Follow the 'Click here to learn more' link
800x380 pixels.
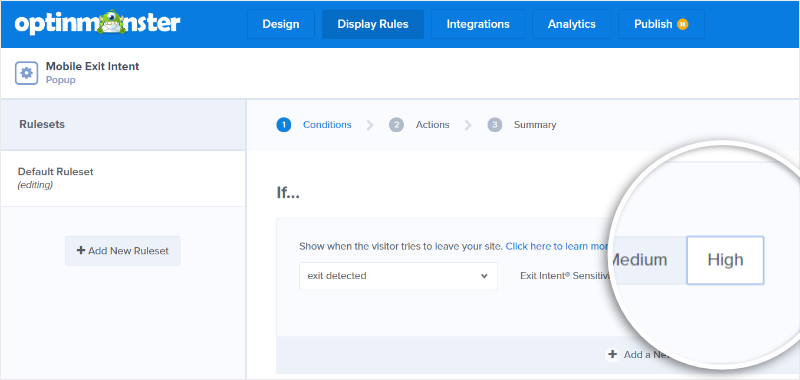tap(558, 246)
